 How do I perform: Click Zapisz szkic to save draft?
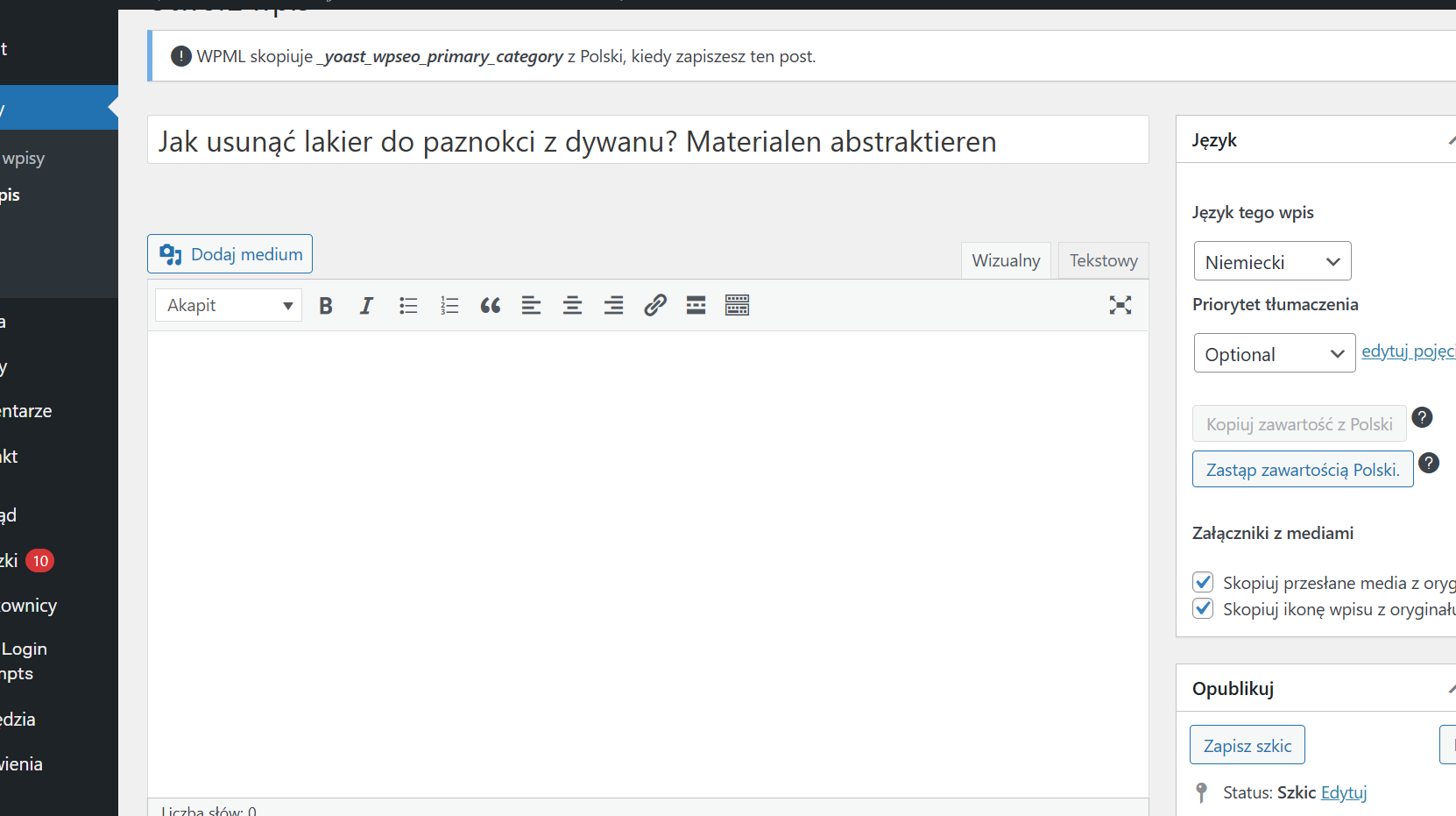1247,746
